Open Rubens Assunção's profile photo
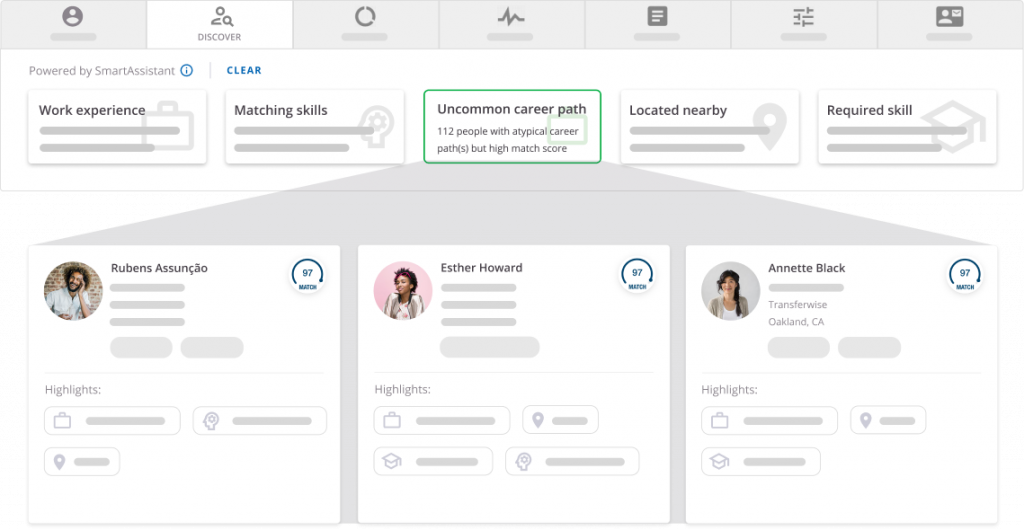The height and width of the screenshot is (530, 1024). pyautogui.click(x=74, y=291)
